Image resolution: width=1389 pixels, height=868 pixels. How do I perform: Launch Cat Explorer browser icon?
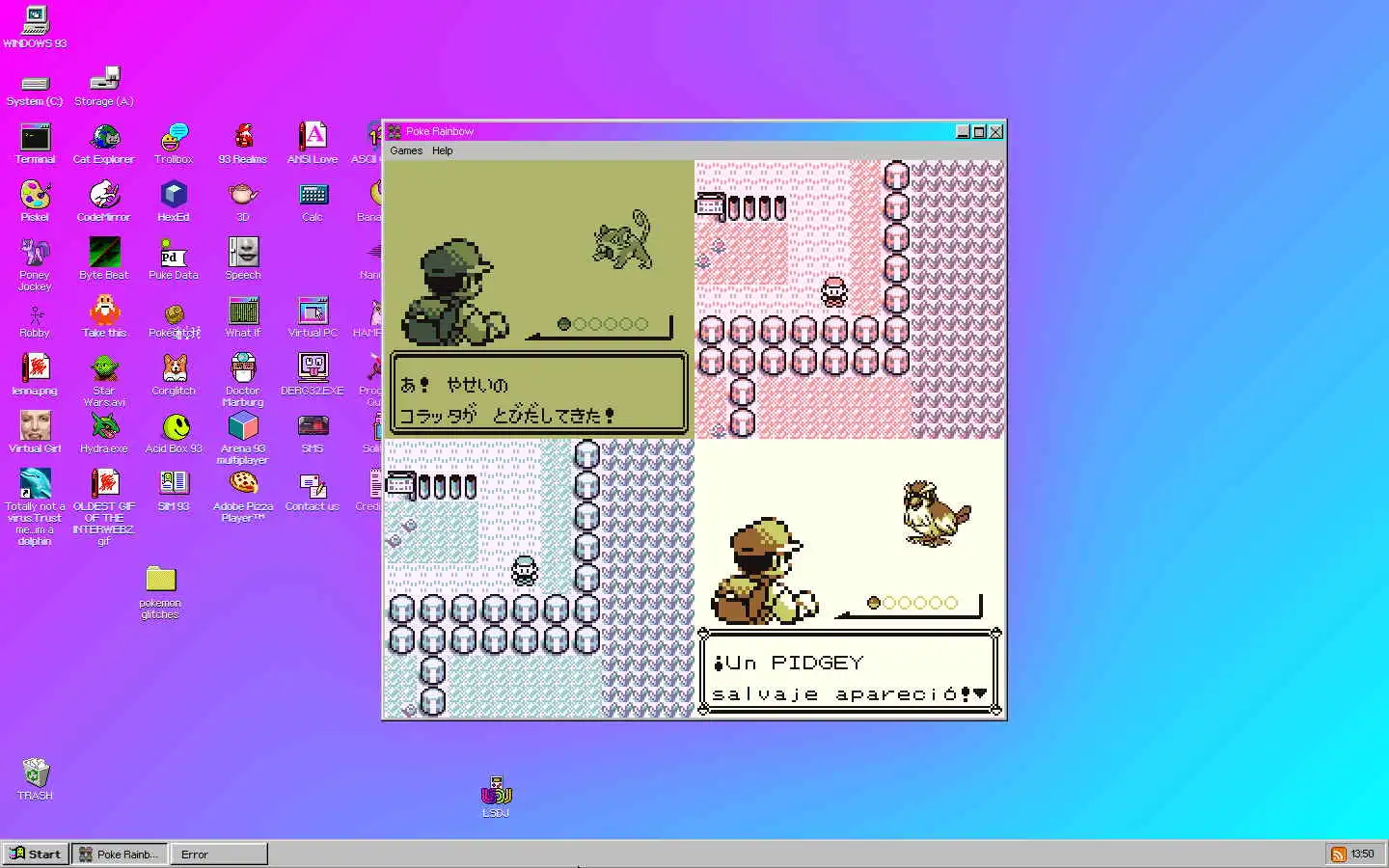point(104,145)
